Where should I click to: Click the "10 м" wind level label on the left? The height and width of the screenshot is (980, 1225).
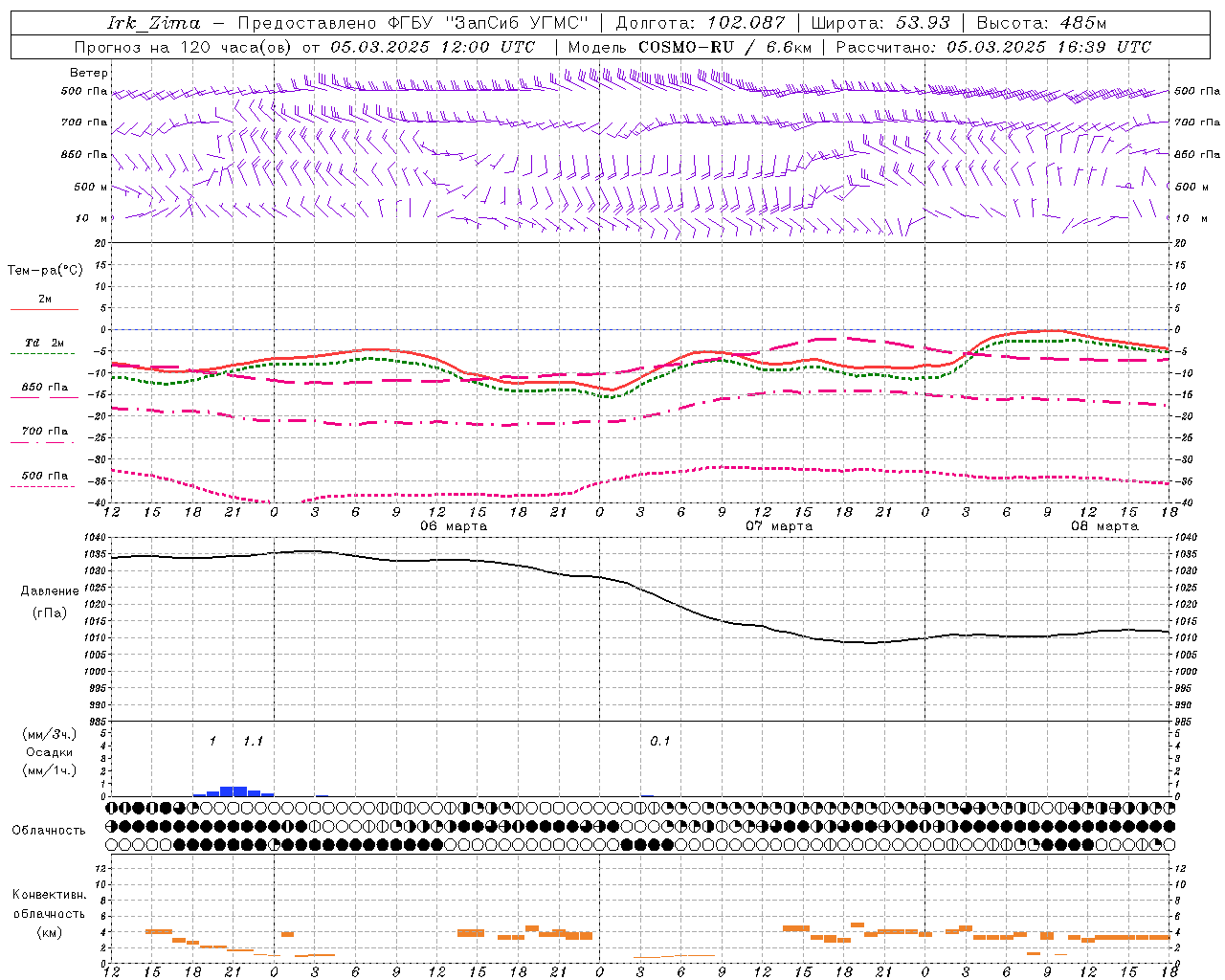tap(91, 218)
